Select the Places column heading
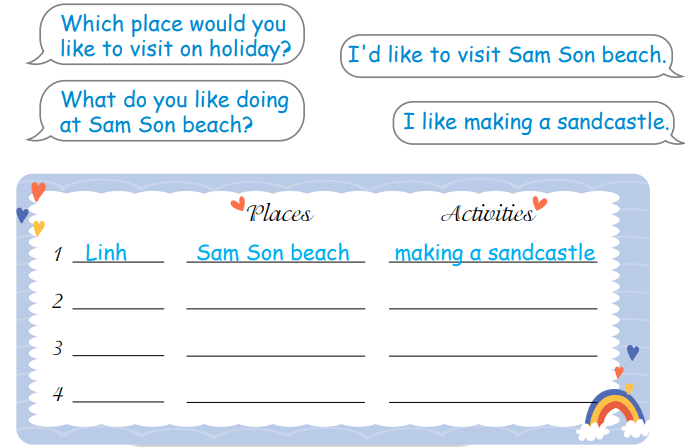 [279, 213]
